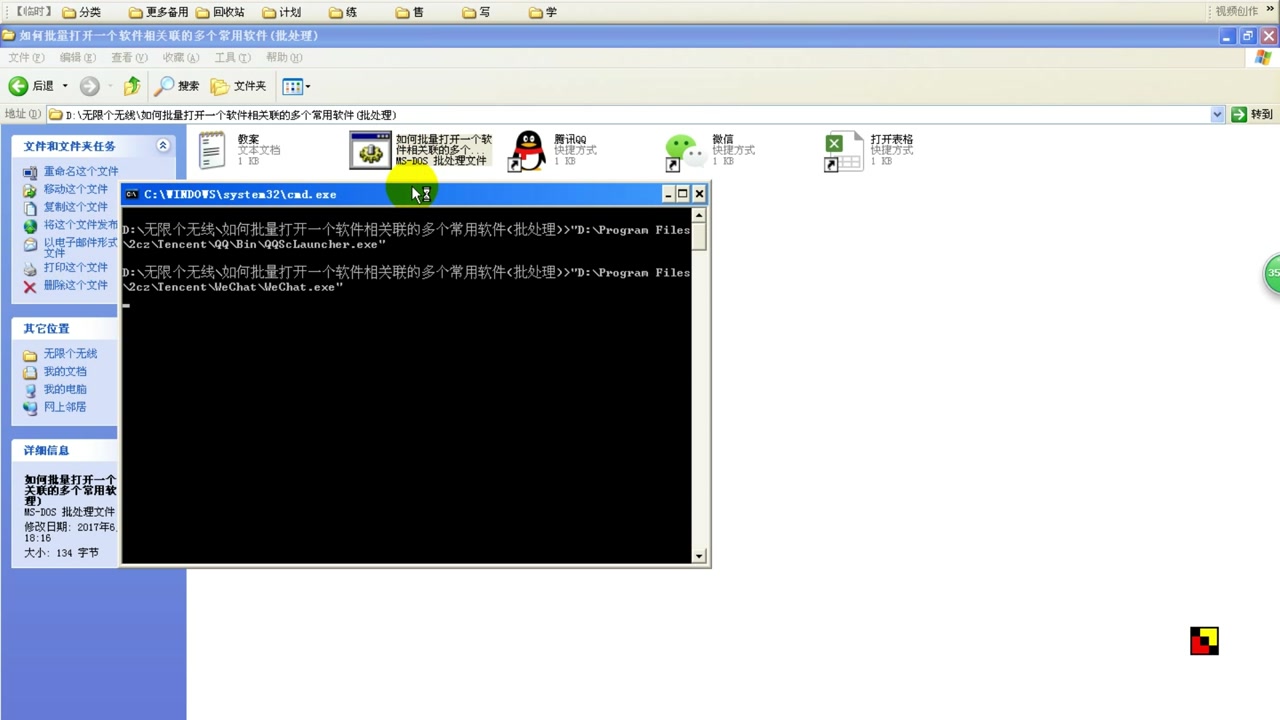The height and width of the screenshot is (720, 1280).
Task: Open 我的电脑 link
Action: click(x=64, y=389)
